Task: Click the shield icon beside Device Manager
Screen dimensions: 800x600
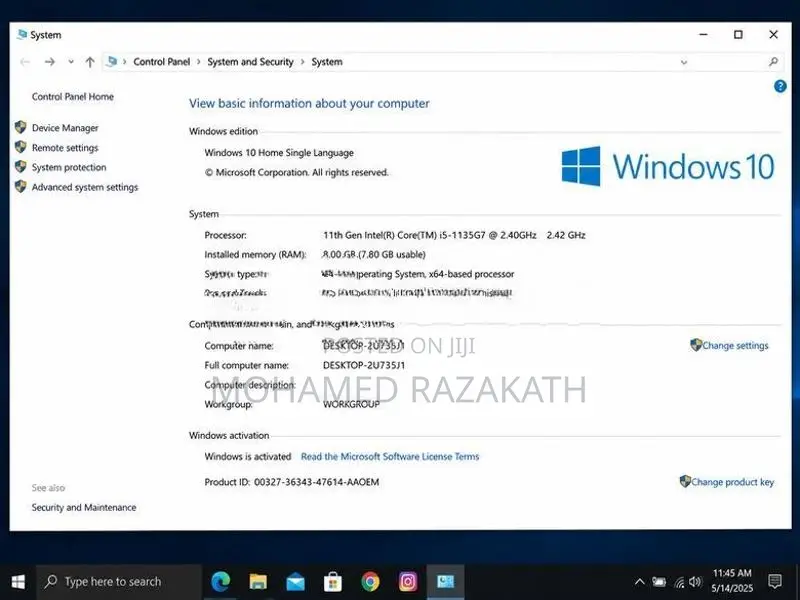Action: [x=20, y=127]
